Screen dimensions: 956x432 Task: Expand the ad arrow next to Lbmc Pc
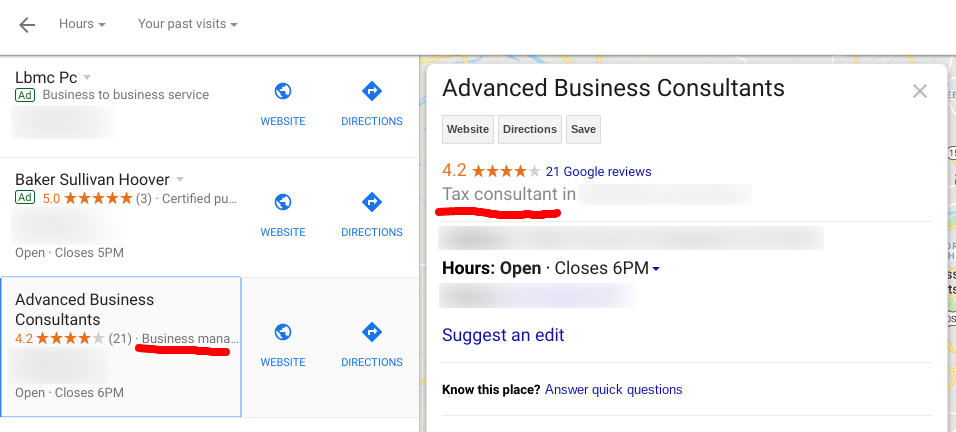(x=87, y=78)
